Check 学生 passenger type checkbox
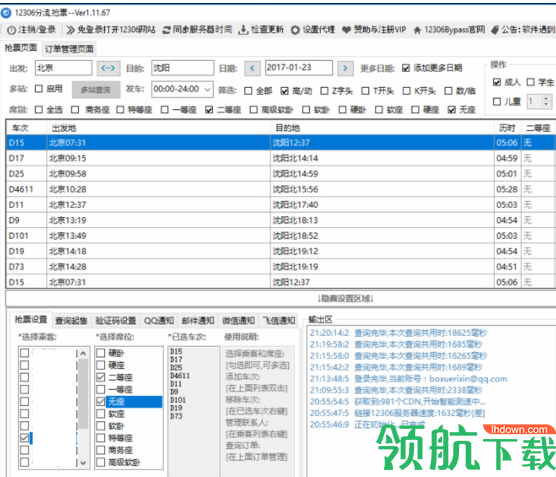 530,82
